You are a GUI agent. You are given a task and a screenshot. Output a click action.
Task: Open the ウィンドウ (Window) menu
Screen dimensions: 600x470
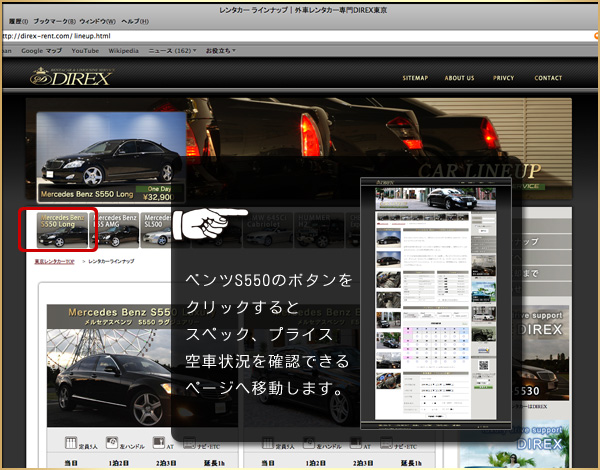[x=97, y=21]
